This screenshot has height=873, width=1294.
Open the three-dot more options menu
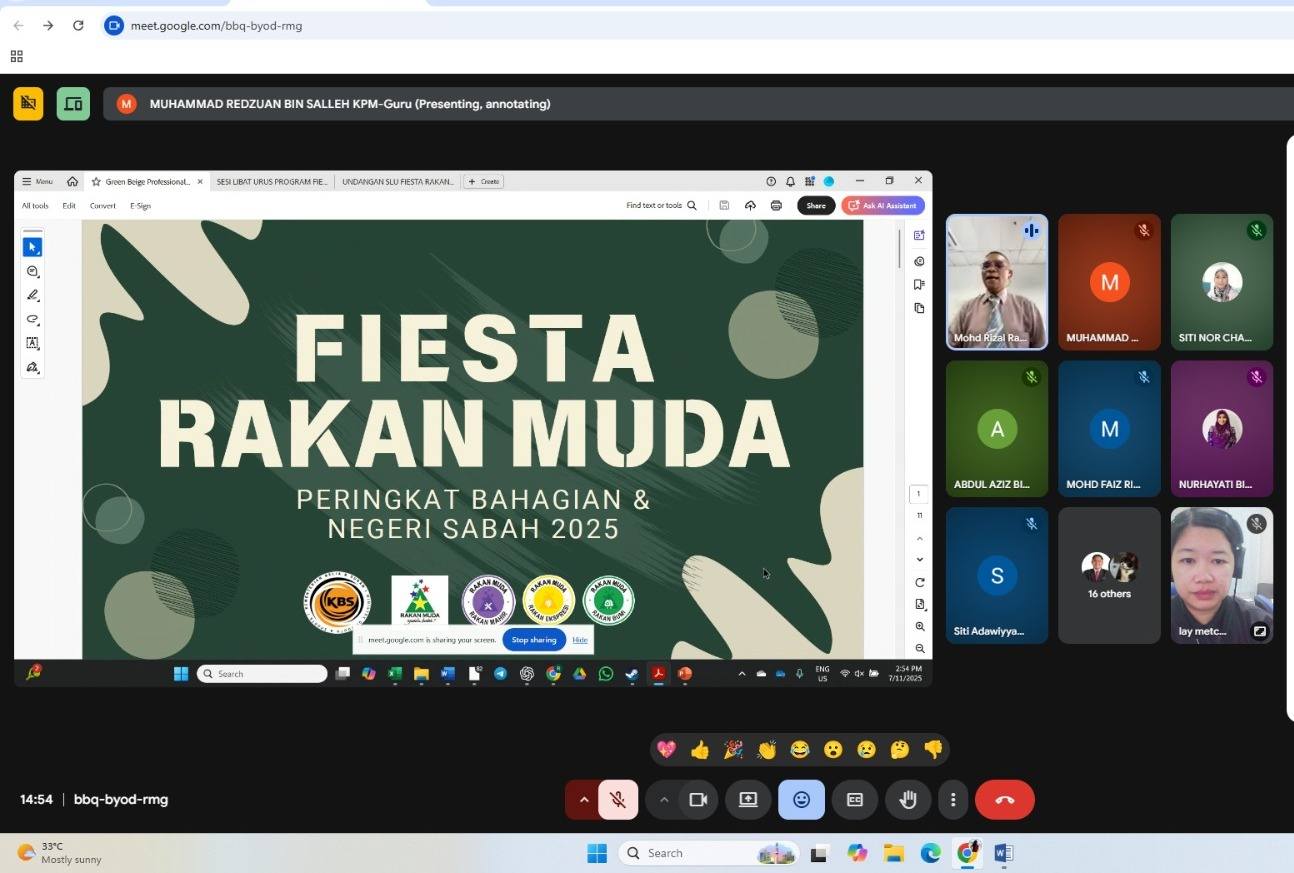pos(953,800)
